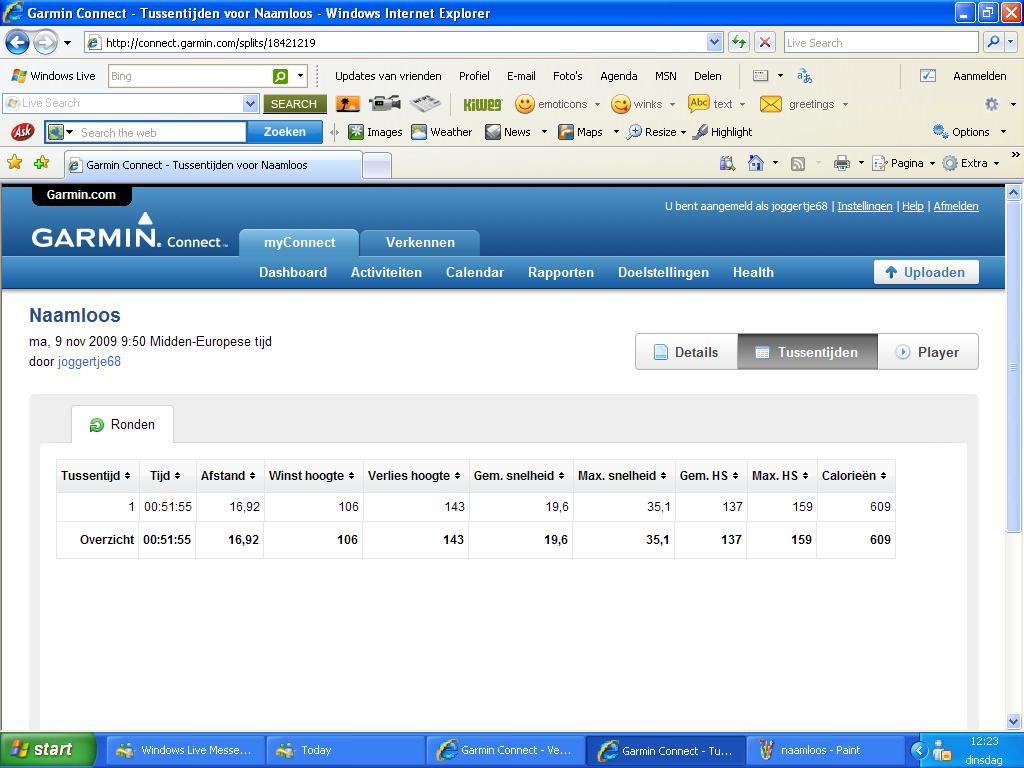
Task: Sort by Winst hoogte column
Action: [x=312, y=476]
